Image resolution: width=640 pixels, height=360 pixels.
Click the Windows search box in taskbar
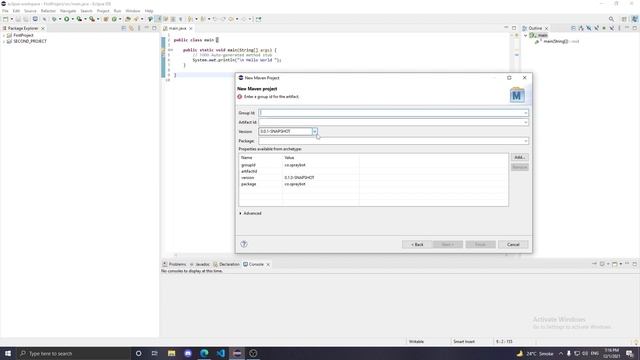73,353
